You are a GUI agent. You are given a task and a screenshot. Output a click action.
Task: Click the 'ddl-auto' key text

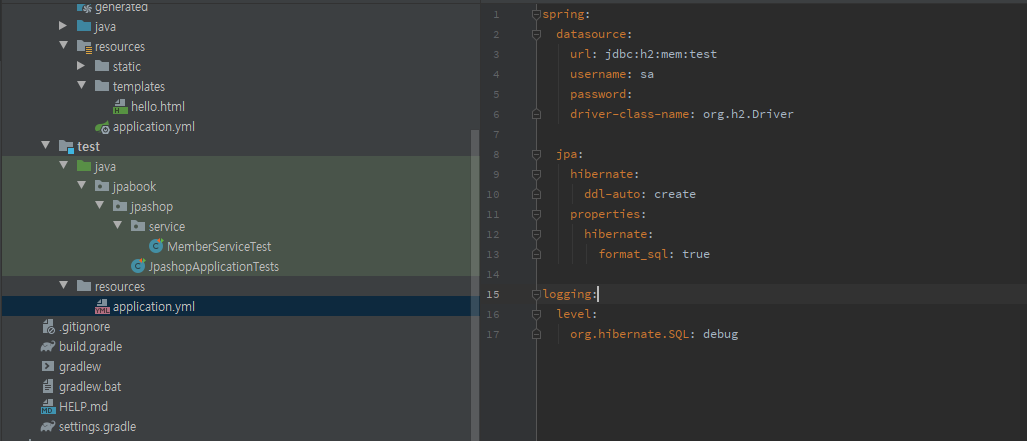[612, 194]
